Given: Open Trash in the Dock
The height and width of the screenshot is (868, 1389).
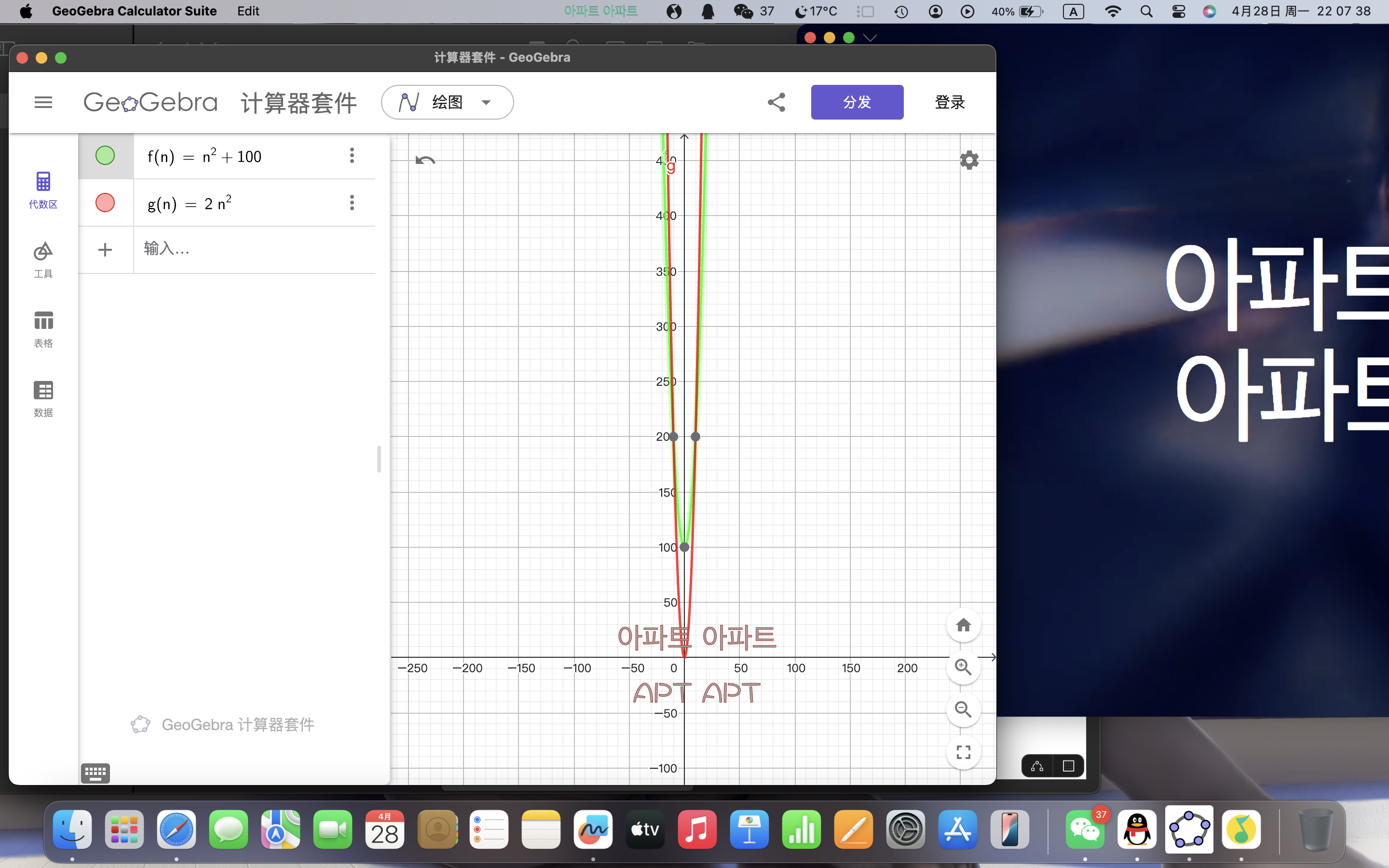Looking at the screenshot, I should (1316, 829).
